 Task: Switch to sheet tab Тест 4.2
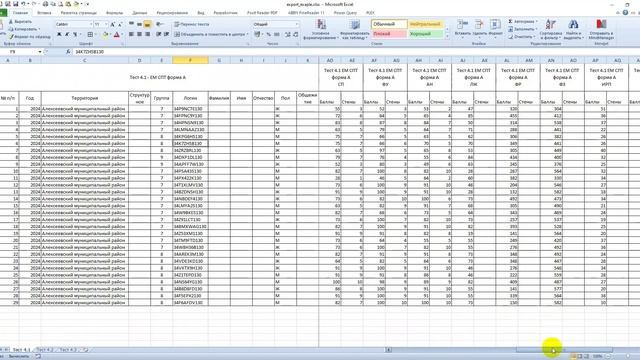44,350
